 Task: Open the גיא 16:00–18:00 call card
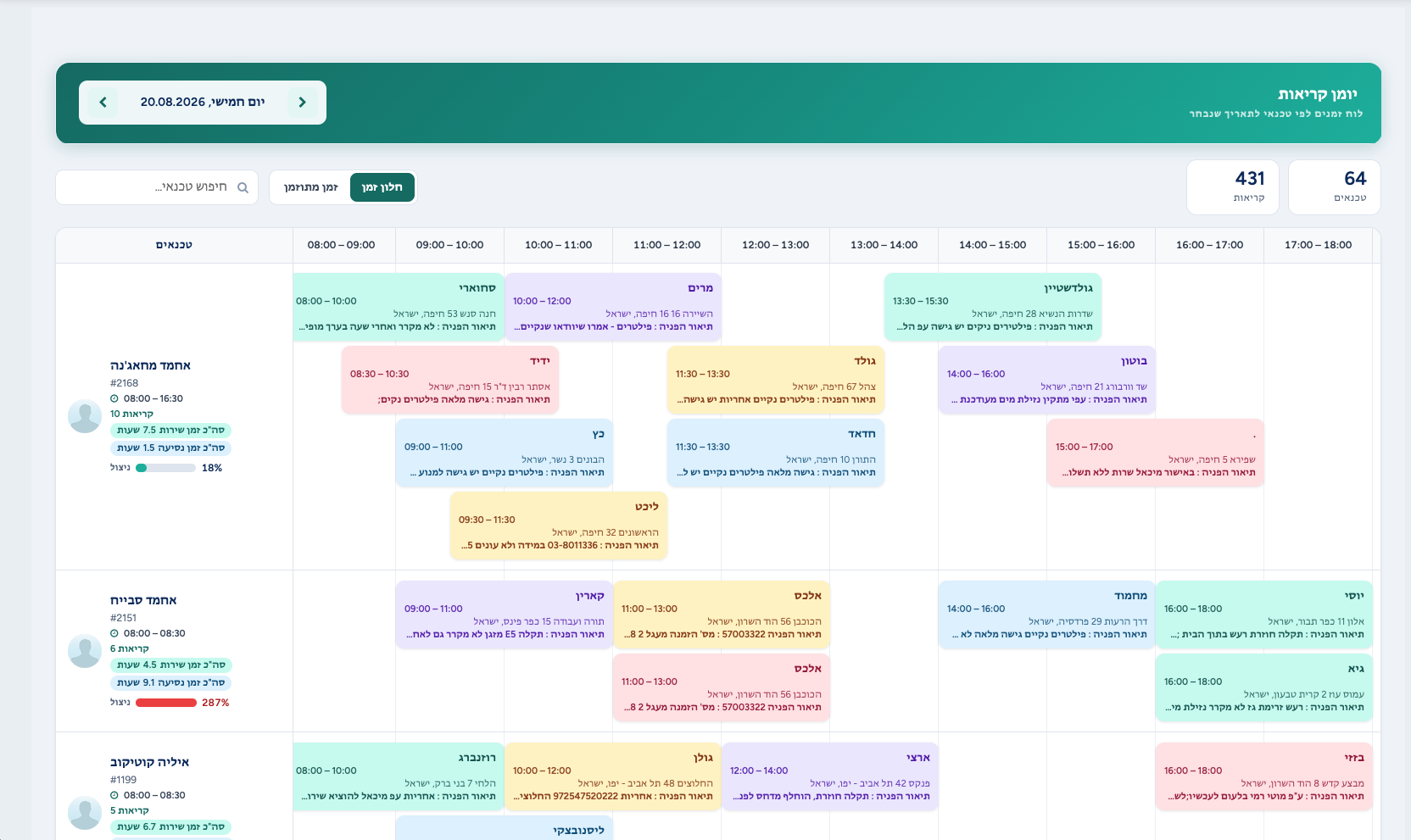click(1264, 687)
